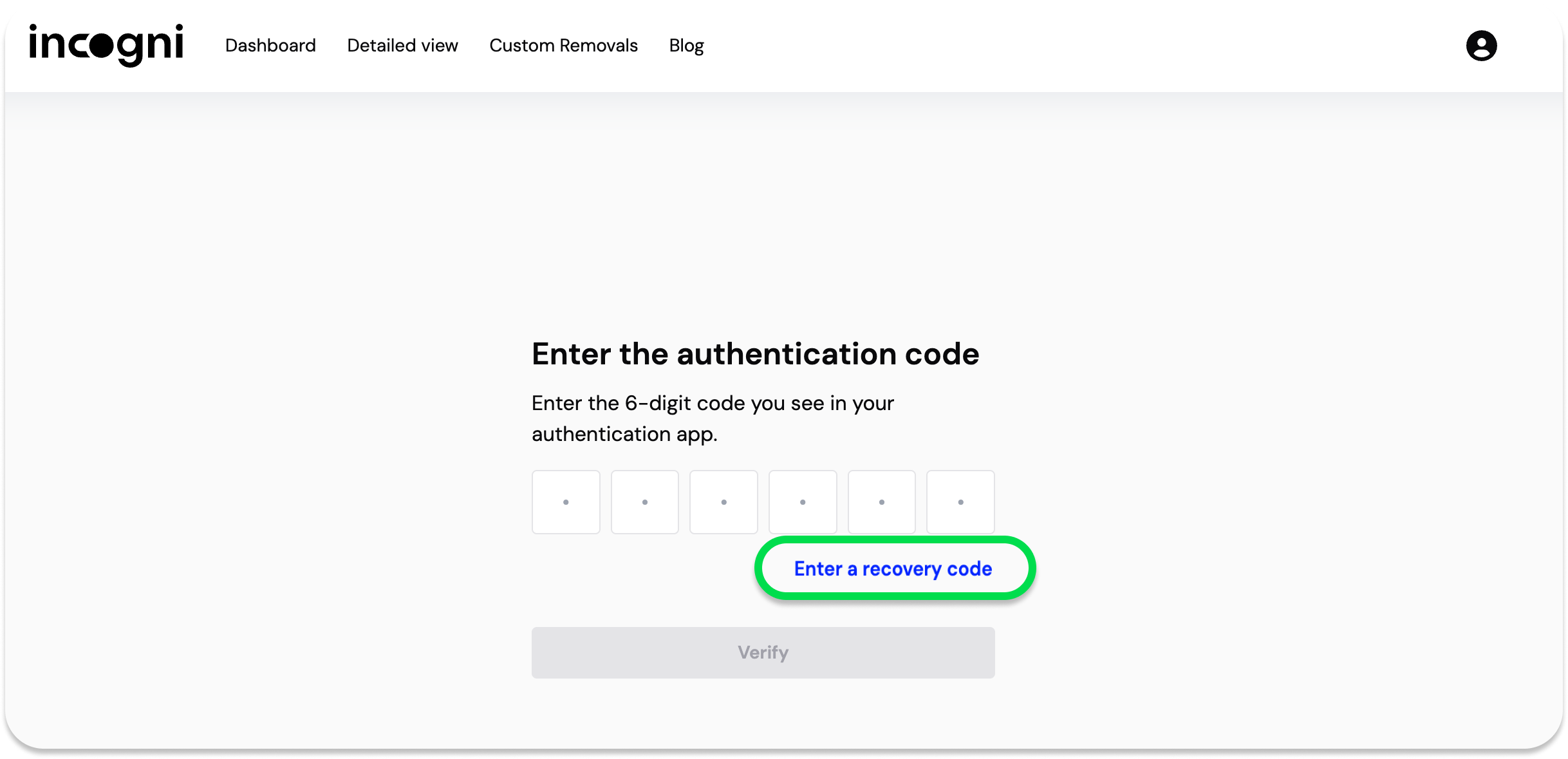Open the Blog link in navigation
Screen dimensions: 1568x759
(x=686, y=46)
